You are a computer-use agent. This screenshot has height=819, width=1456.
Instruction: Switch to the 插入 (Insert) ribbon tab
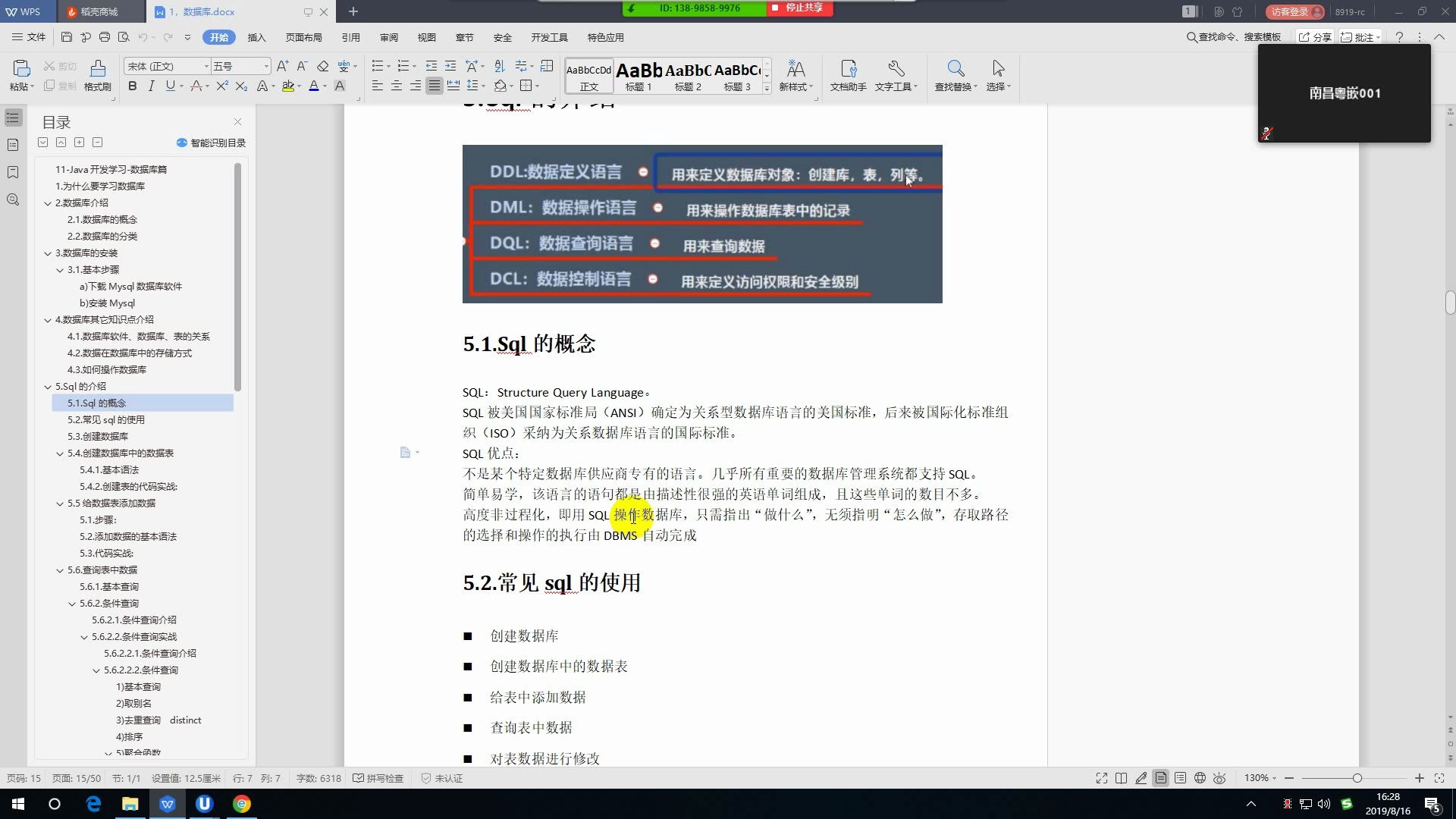coord(257,37)
